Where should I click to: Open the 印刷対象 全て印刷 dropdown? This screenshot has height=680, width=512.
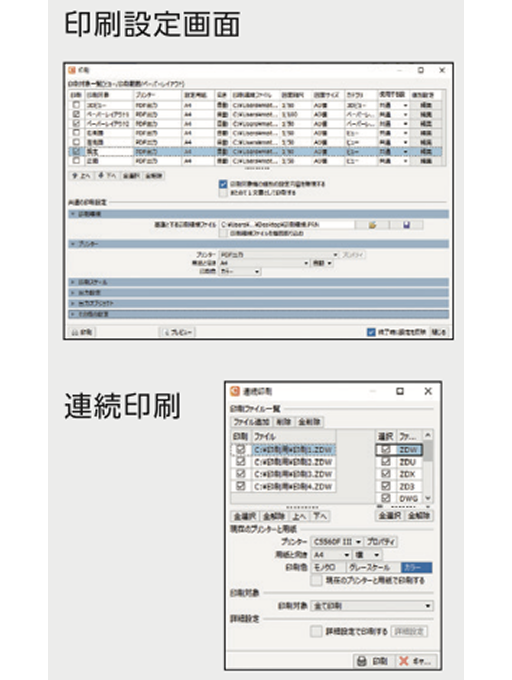(372, 605)
